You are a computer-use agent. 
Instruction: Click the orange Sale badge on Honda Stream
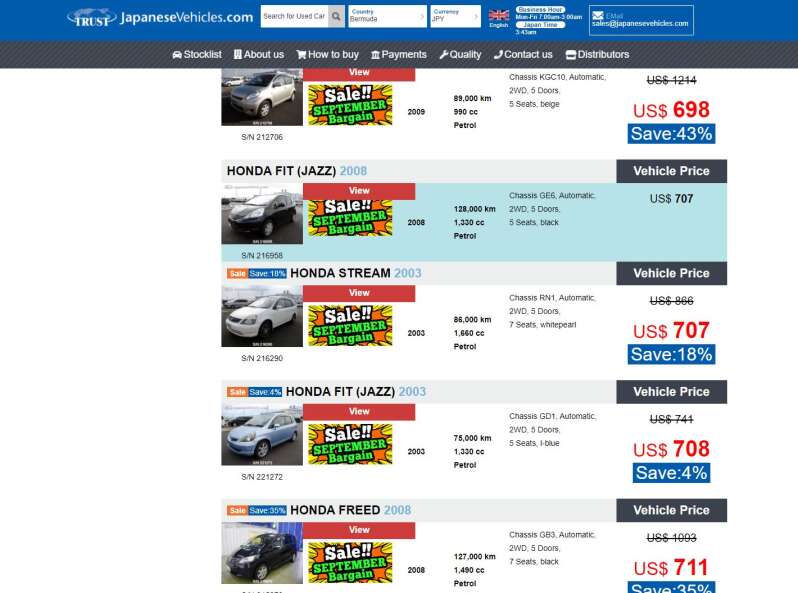(237, 274)
